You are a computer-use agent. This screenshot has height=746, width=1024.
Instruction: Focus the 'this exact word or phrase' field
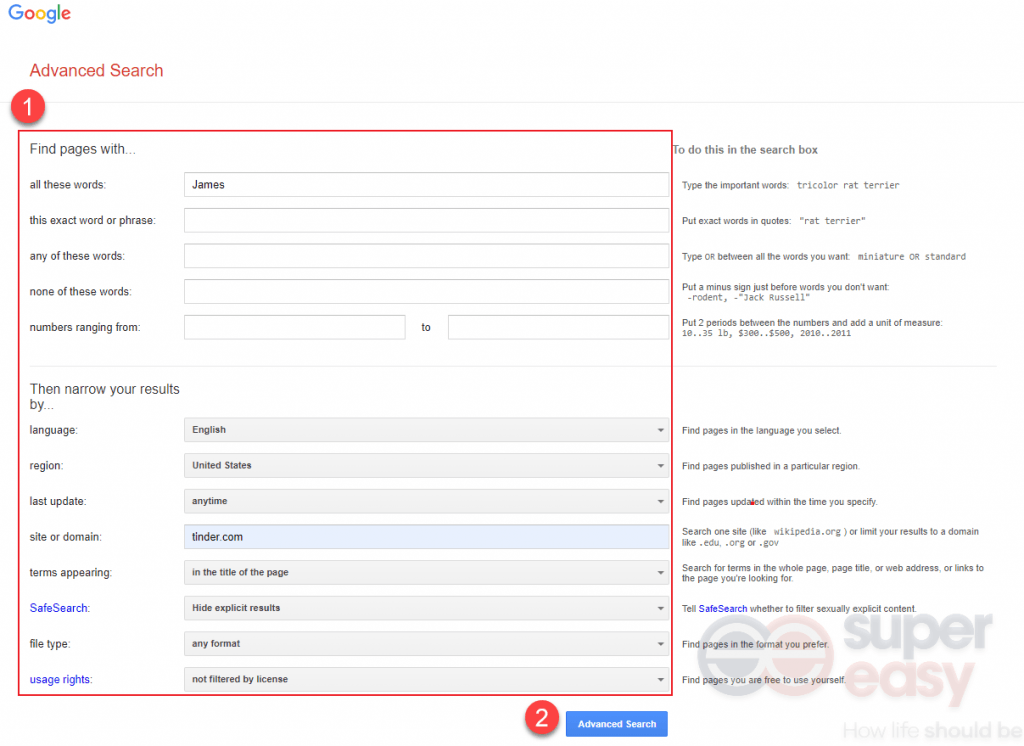(426, 221)
